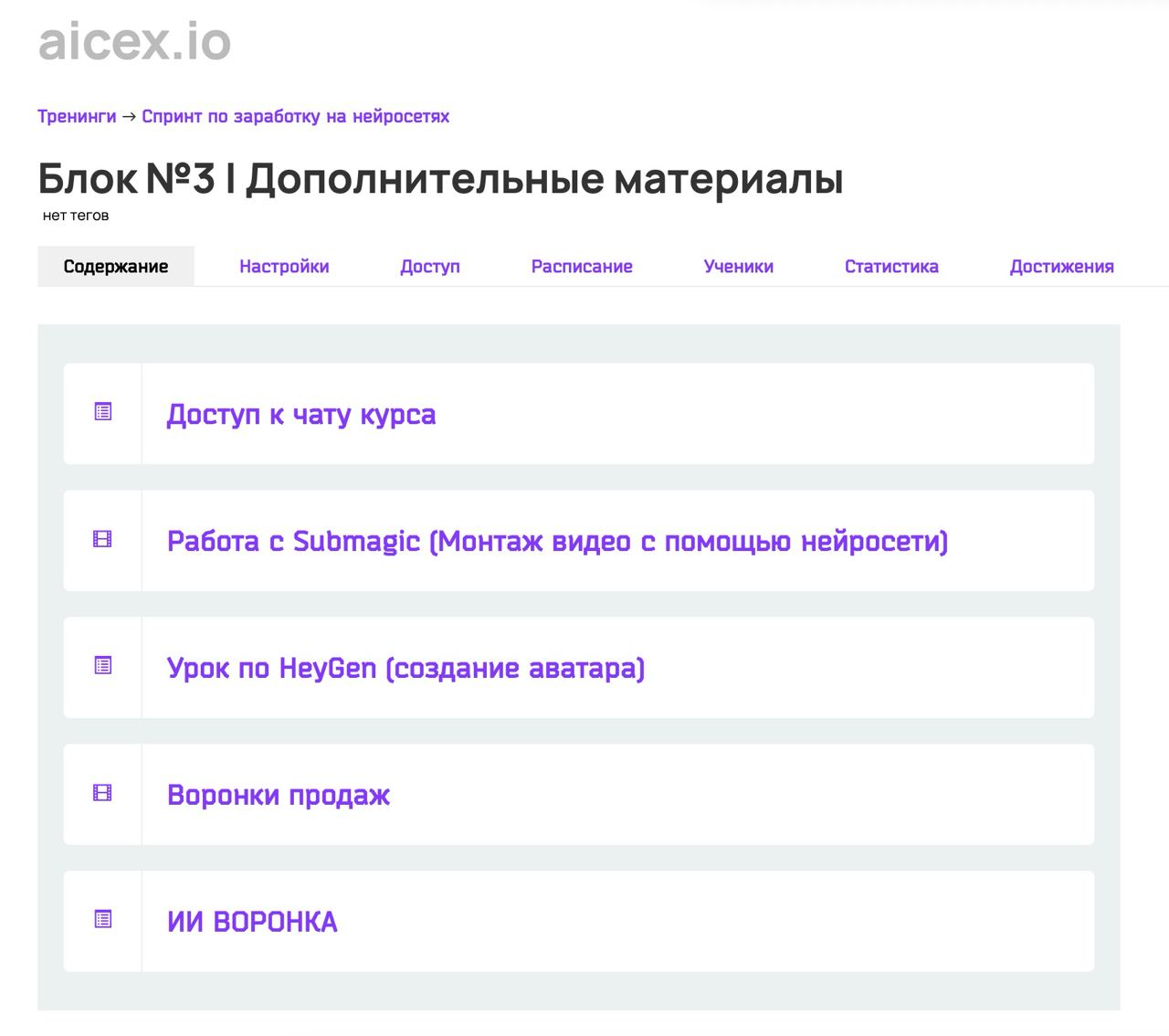Open the lesson Воронки продаж
The image size is (1169, 1036).
point(279,796)
